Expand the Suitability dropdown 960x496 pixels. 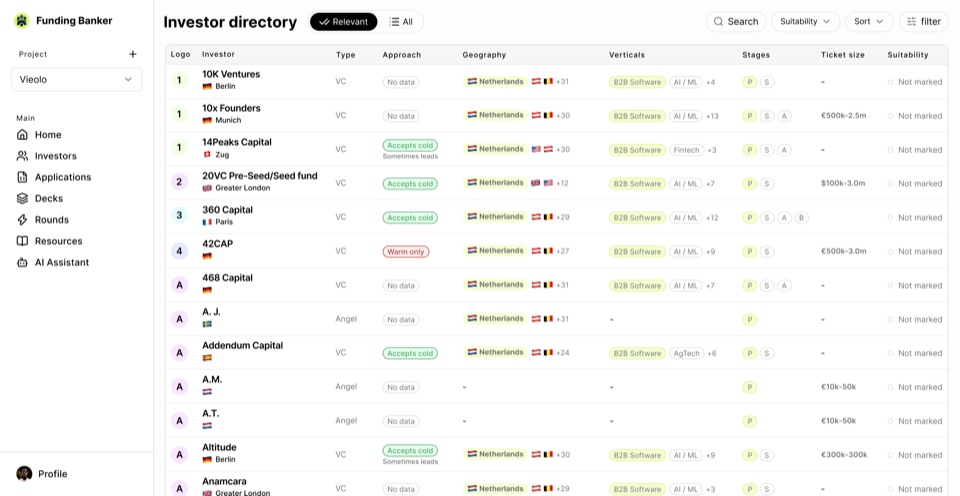pyautogui.click(x=805, y=21)
